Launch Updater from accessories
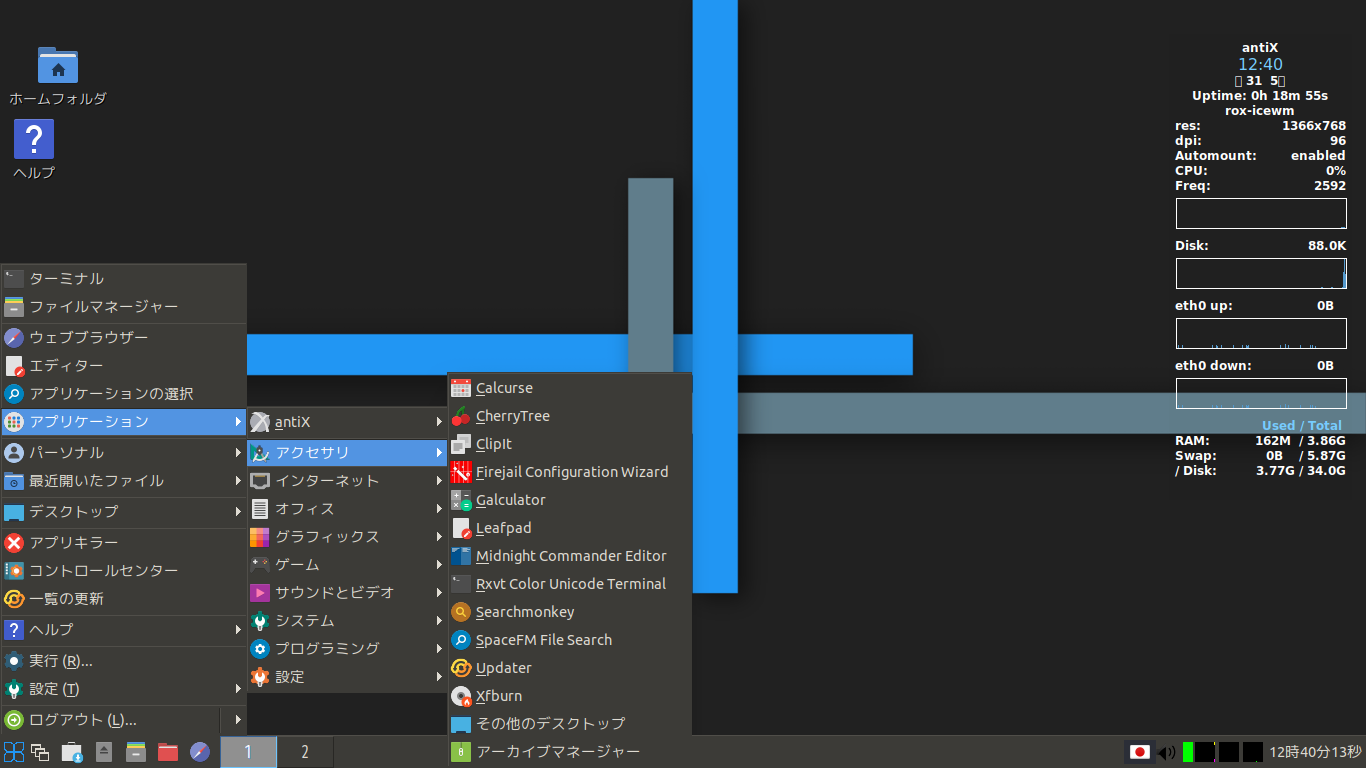The height and width of the screenshot is (768, 1366). (569, 668)
